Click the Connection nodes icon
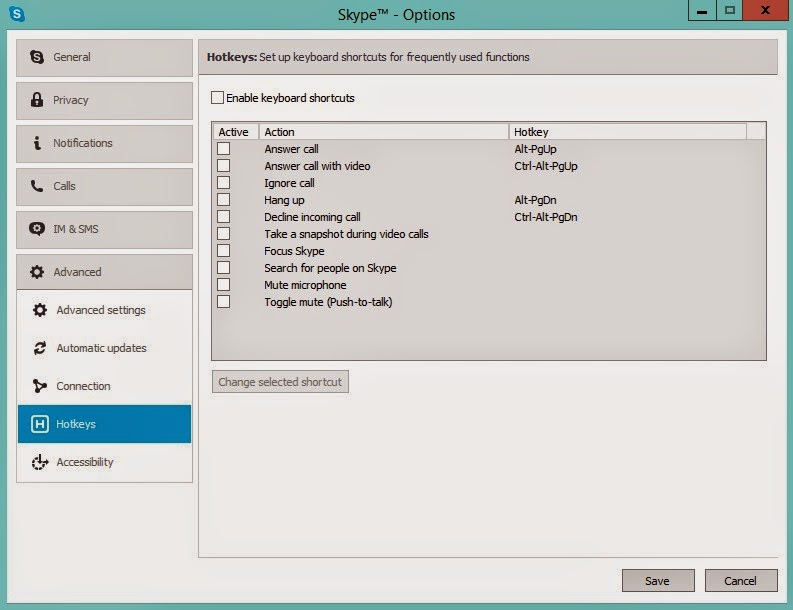This screenshot has height=610, width=793. pos(39,386)
